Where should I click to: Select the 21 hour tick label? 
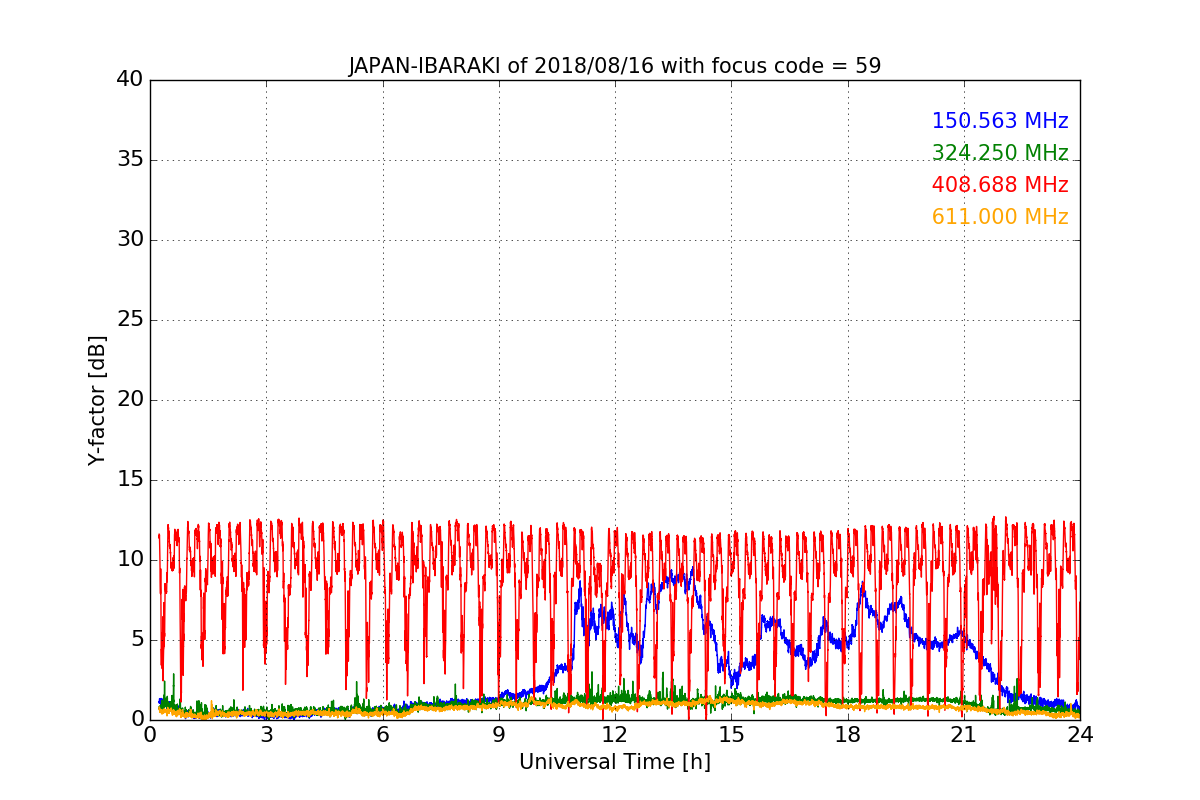[964, 734]
